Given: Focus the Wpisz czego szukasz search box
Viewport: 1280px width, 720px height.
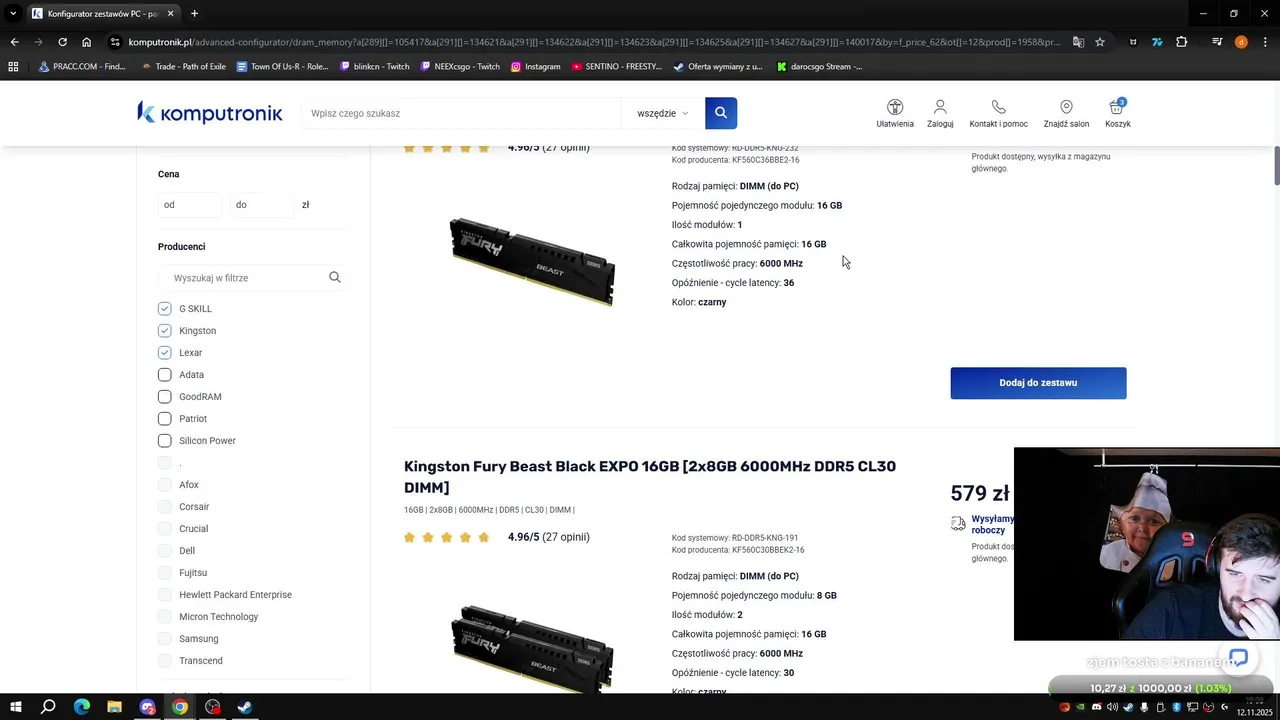Looking at the screenshot, I should pyautogui.click(x=462, y=113).
